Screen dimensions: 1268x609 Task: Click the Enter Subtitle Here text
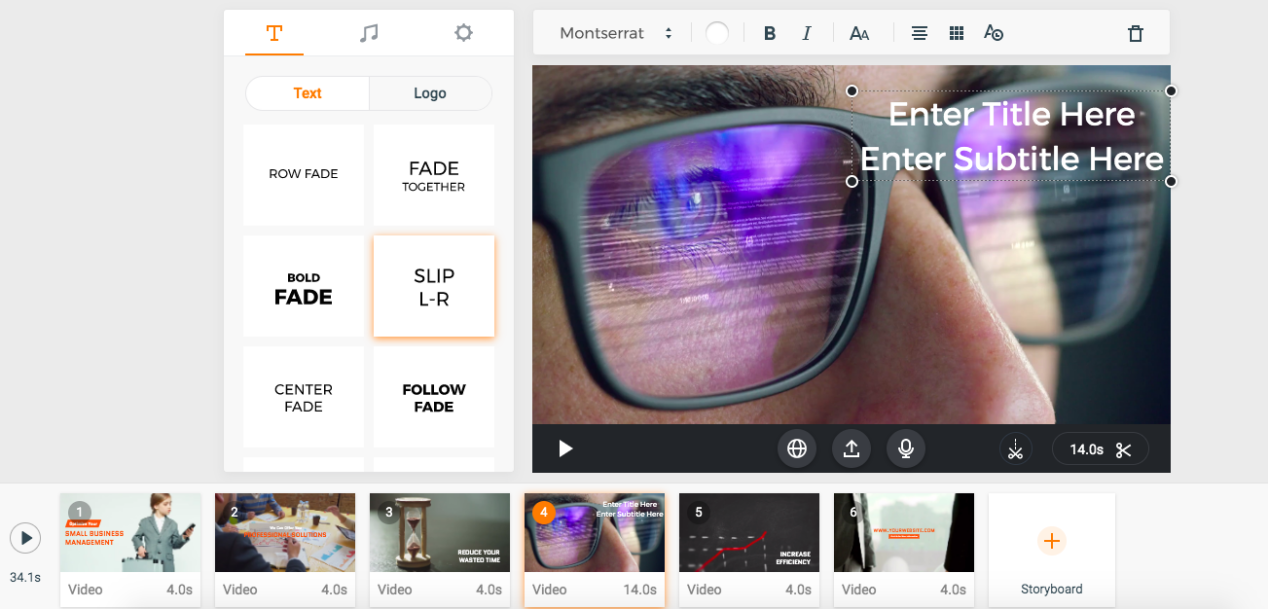coord(1011,159)
